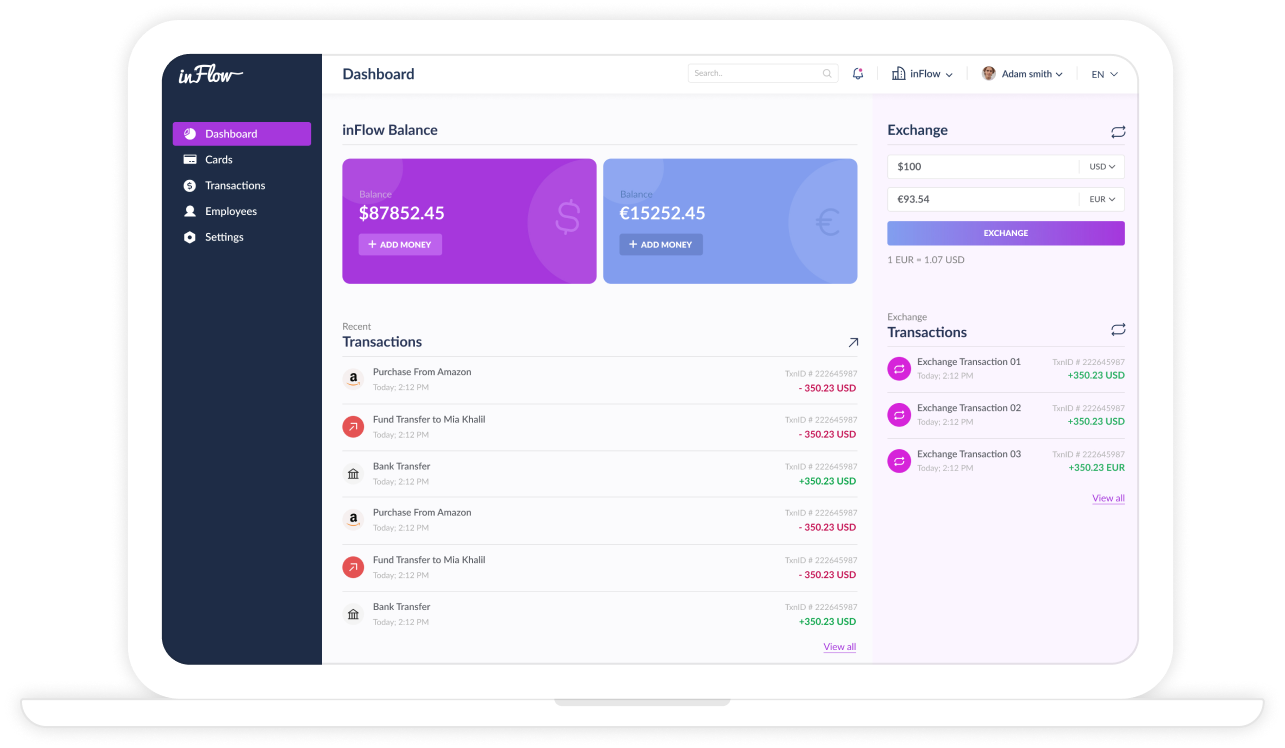
Task: Open Recent Transactions via the arrow icon
Action: [853, 342]
